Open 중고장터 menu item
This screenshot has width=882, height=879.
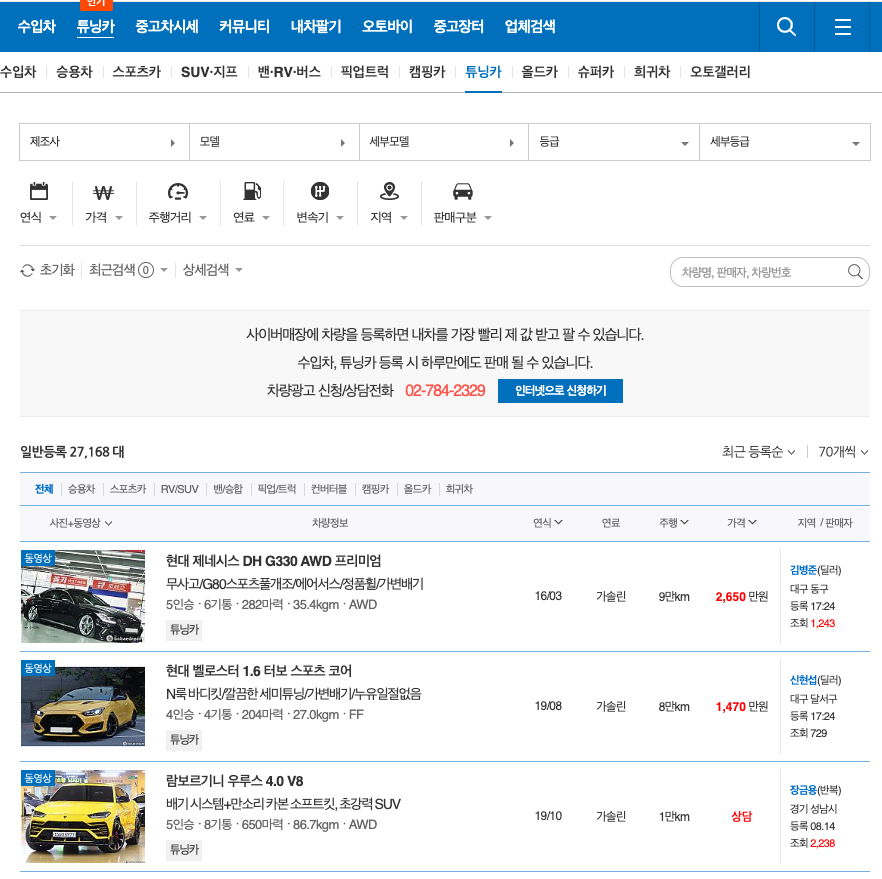[458, 26]
